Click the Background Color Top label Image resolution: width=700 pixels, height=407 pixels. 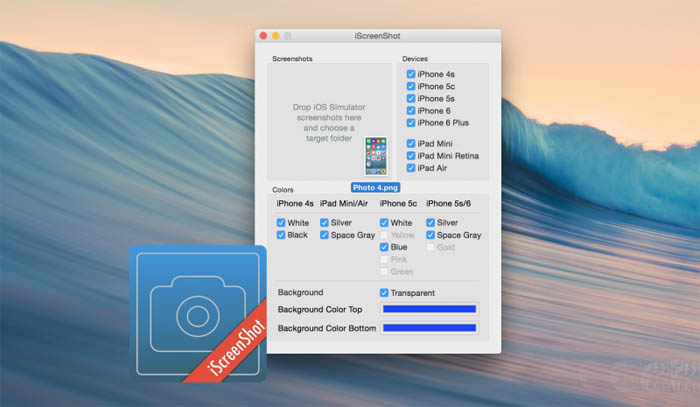(x=320, y=309)
